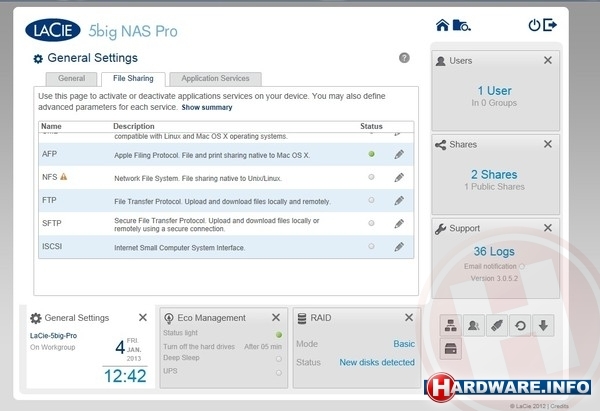Click the Support panel wrench icon
600x411 pixels.
440,228
